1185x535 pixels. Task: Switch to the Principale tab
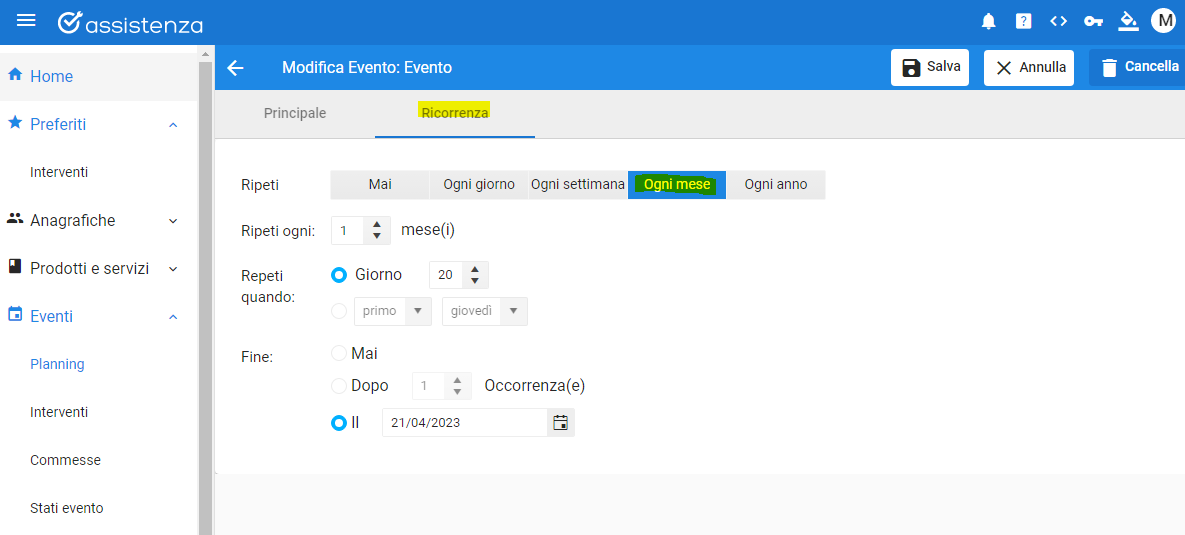[295, 113]
